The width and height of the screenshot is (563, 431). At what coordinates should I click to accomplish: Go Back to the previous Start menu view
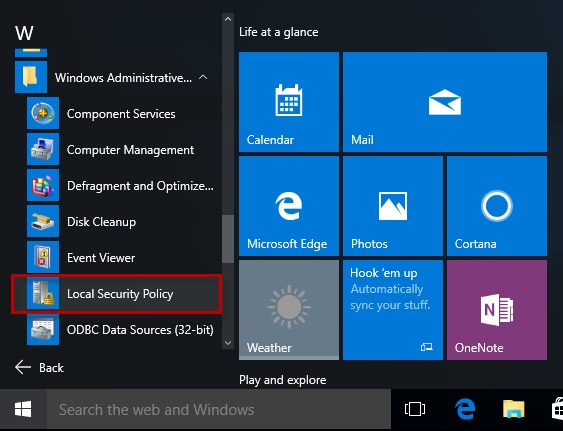click(x=39, y=367)
